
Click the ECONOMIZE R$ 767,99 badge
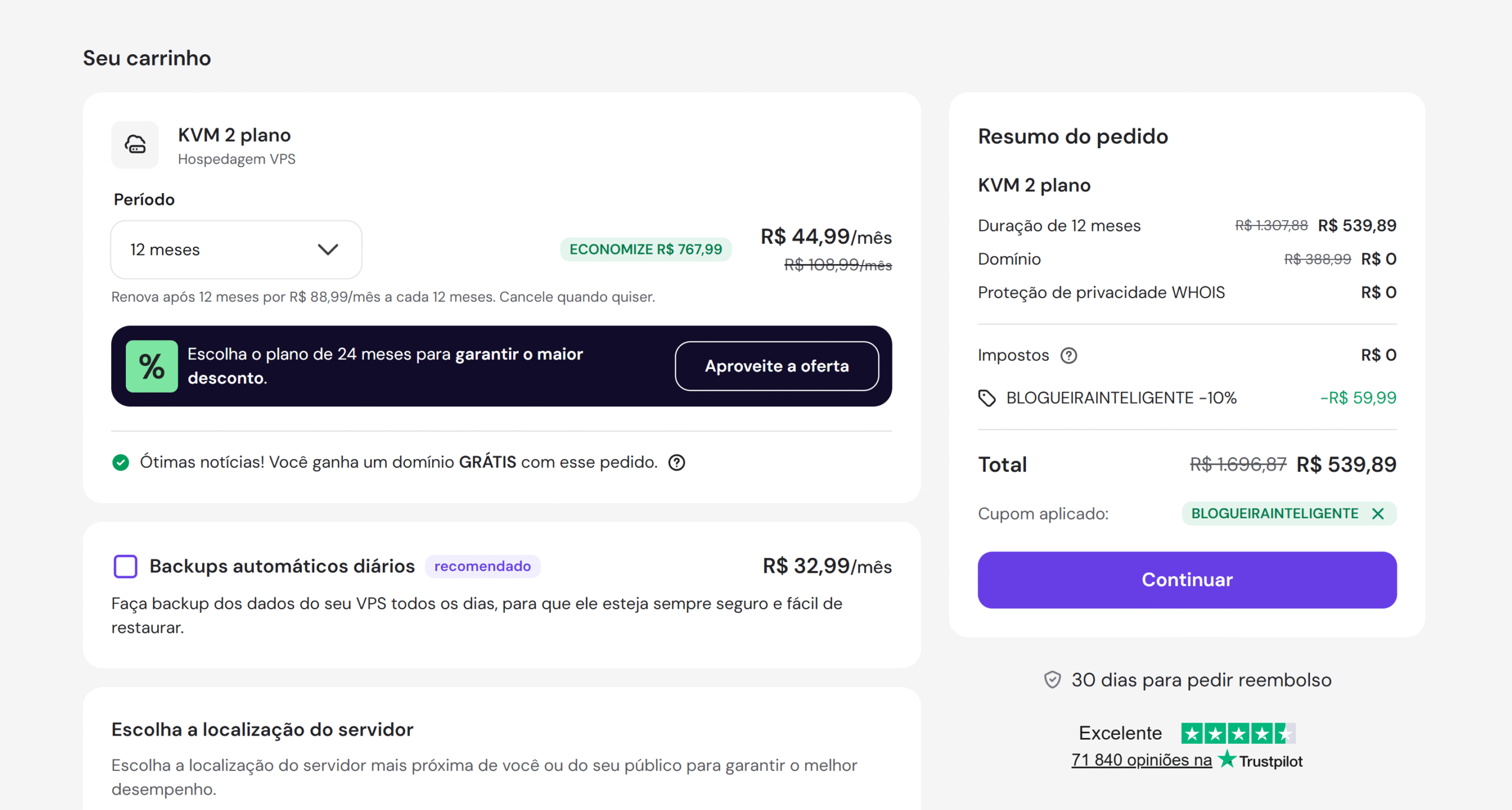[x=646, y=249]
